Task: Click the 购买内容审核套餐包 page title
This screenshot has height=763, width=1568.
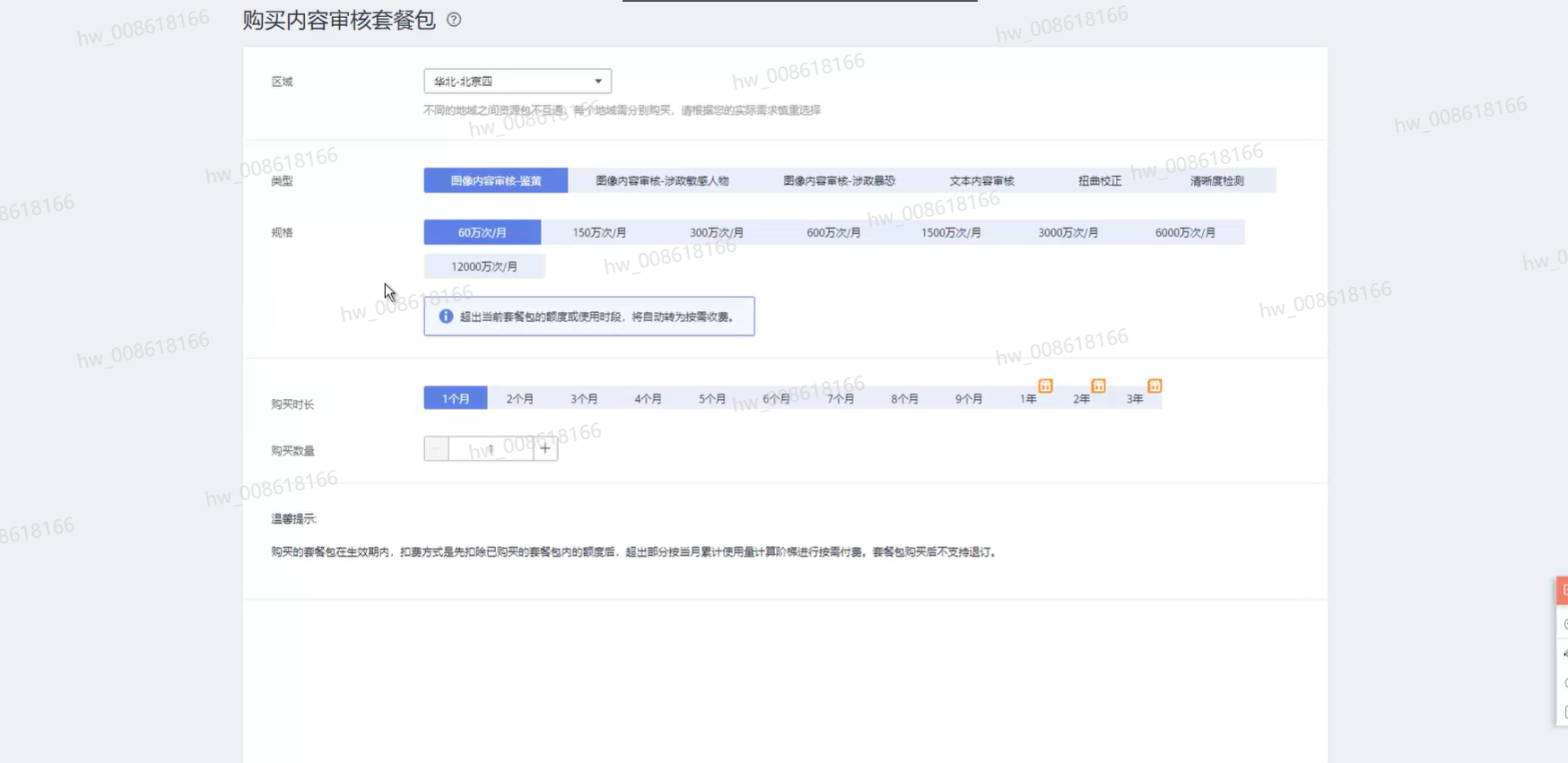Action: [339, 20]
